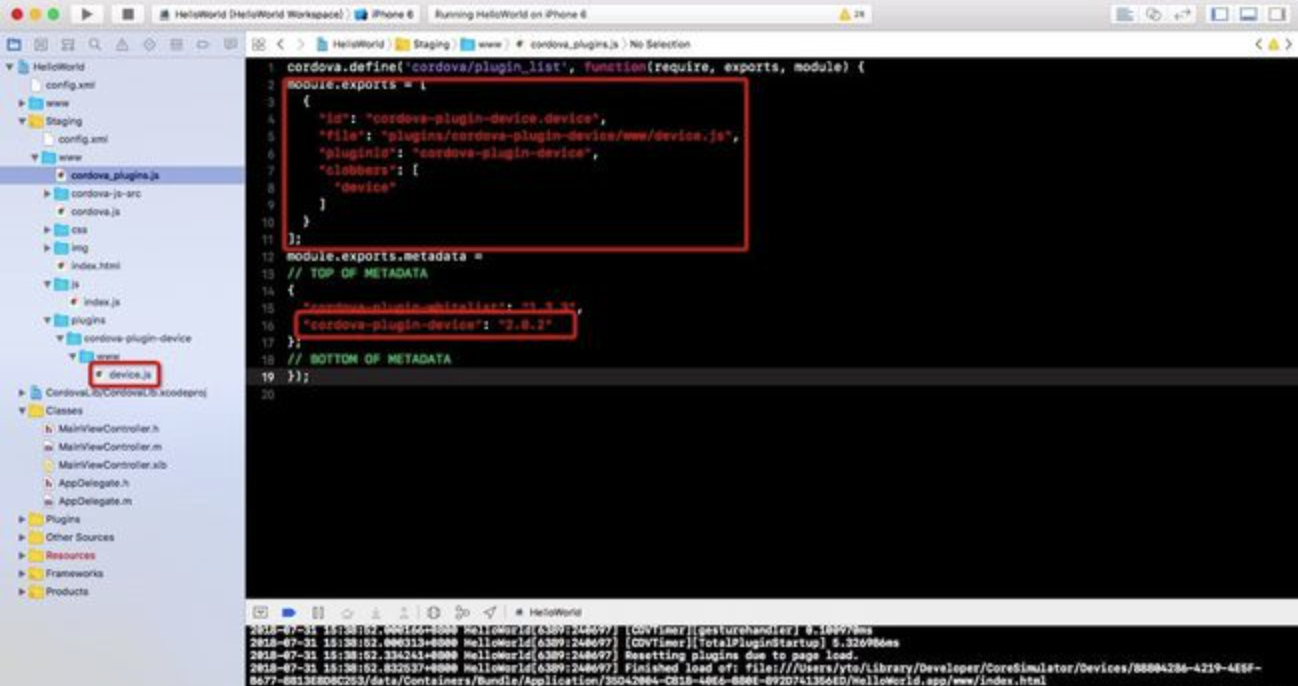This screenshot has height=686, width=1298.
Task: Open the Symbol navigator
Action: 68,45
